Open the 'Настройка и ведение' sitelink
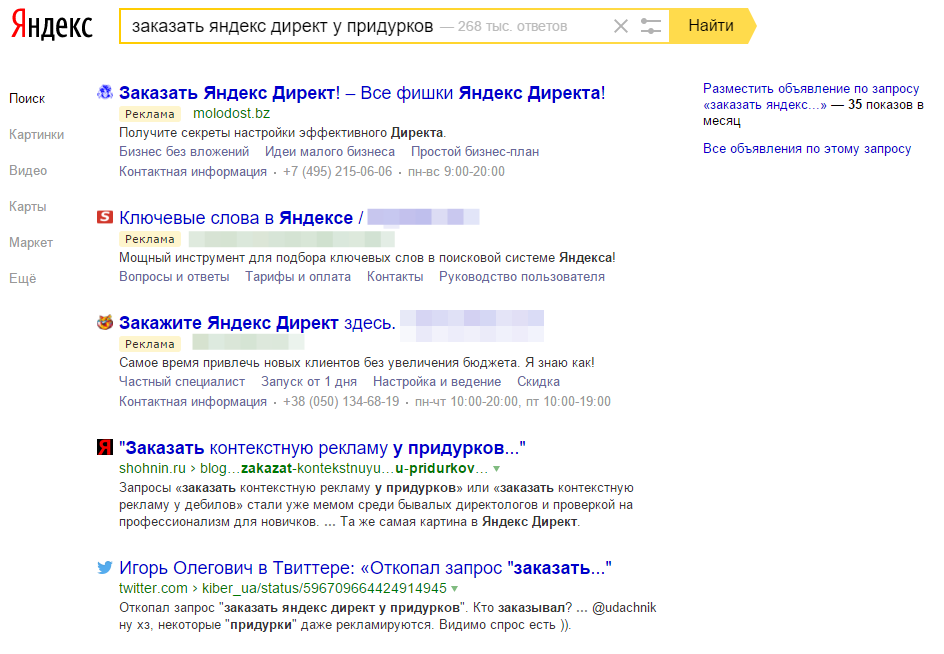 click(437, 382)
